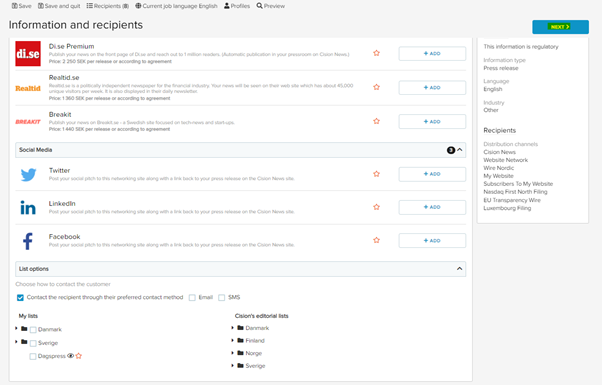Mark Breakit as favorite star
Screen dimensions: 602x385
pyautogui.click(x=377, y=121)
